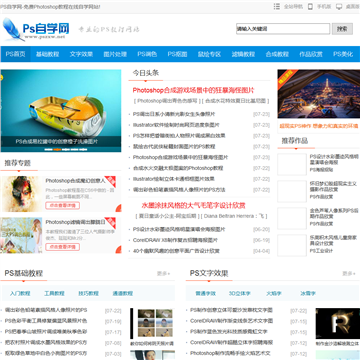Open the PS调色 nav tab
This screenshot has width=360, height=360.
(x=147, y=54)
